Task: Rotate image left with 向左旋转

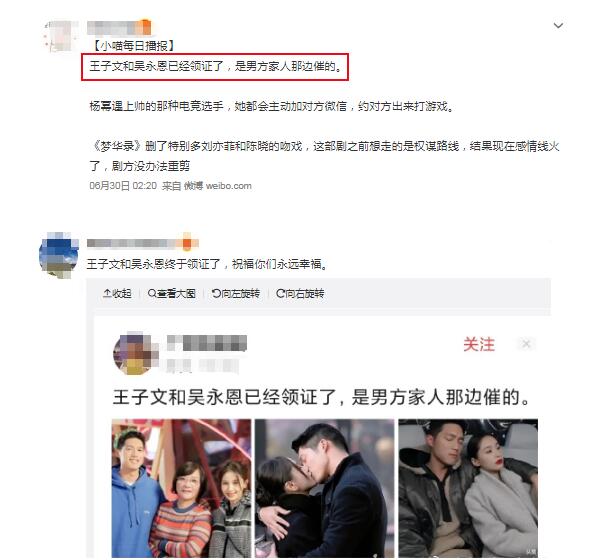Action: [236, 294]
